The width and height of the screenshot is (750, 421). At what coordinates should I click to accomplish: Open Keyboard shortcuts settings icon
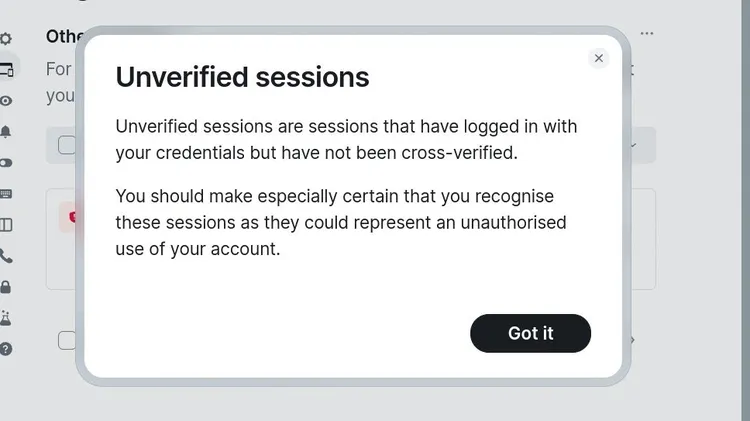[6, 194]
